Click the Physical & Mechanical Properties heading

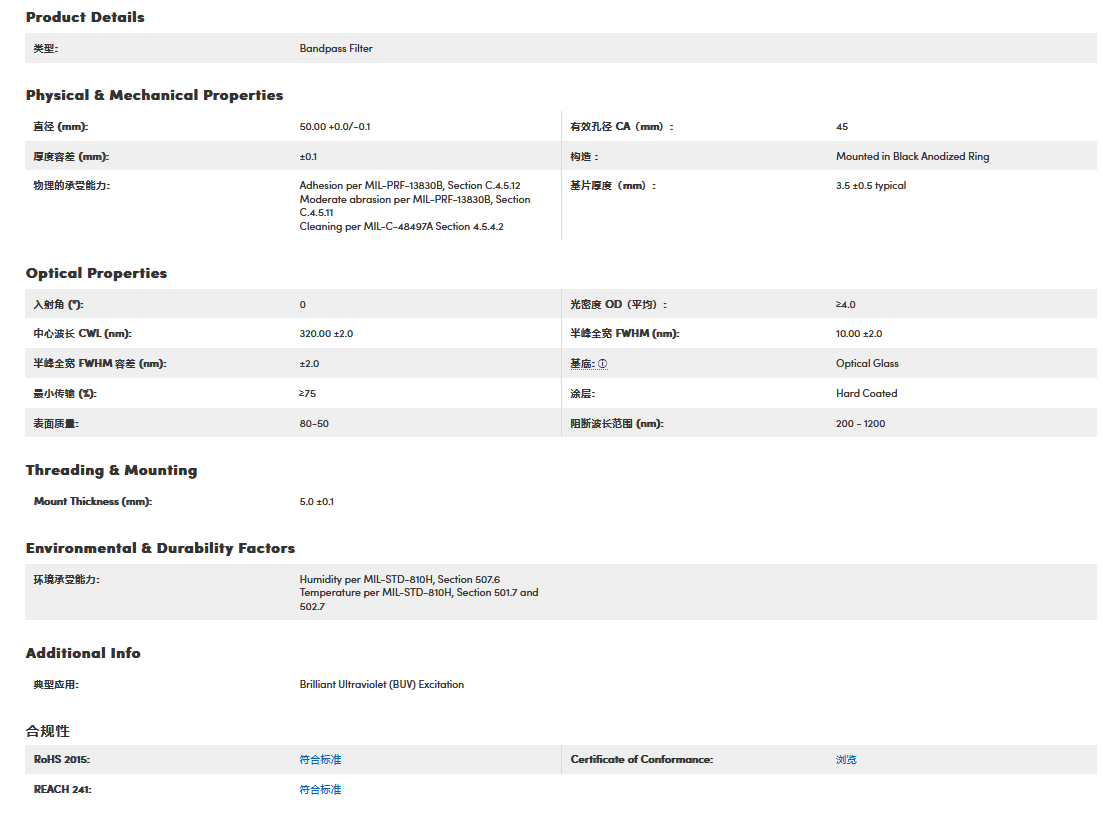[154, 95]
